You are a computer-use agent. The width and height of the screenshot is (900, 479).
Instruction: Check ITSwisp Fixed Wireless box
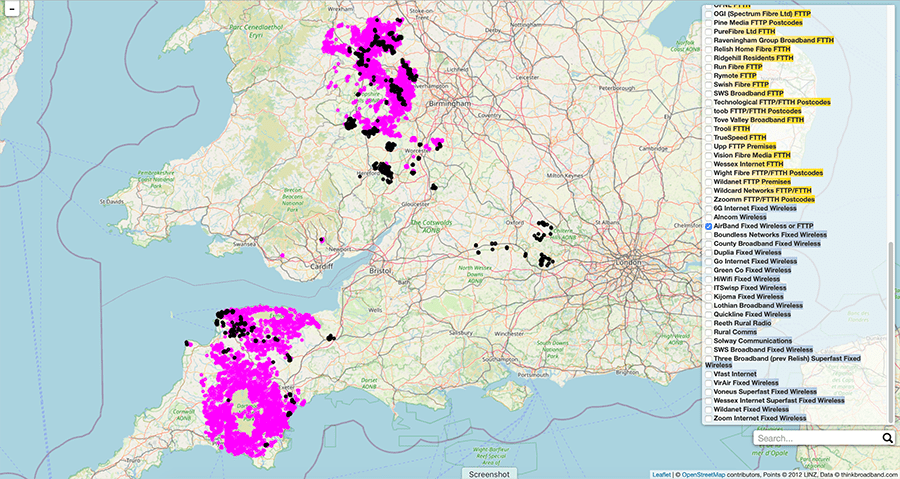tap(709, 288)
